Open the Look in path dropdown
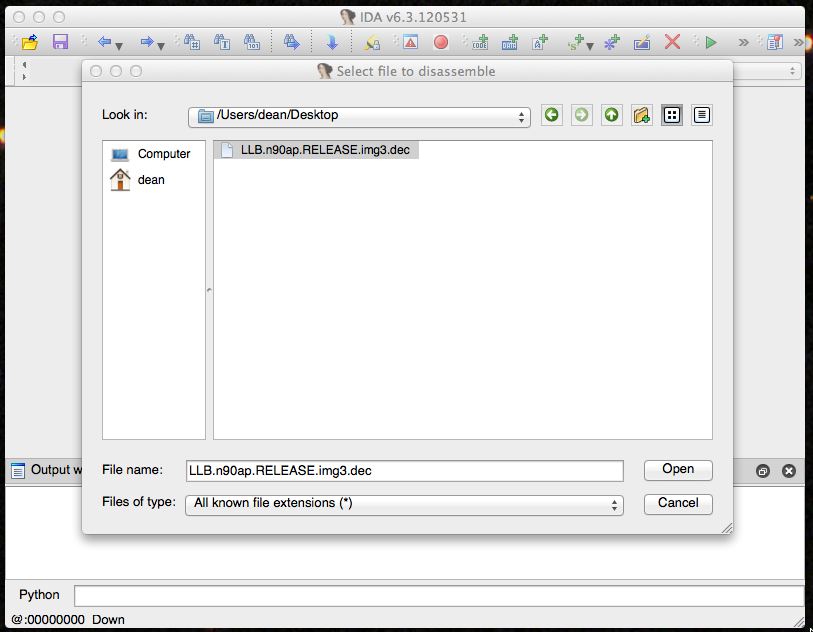The image size is (813, 632). (359, 116)
